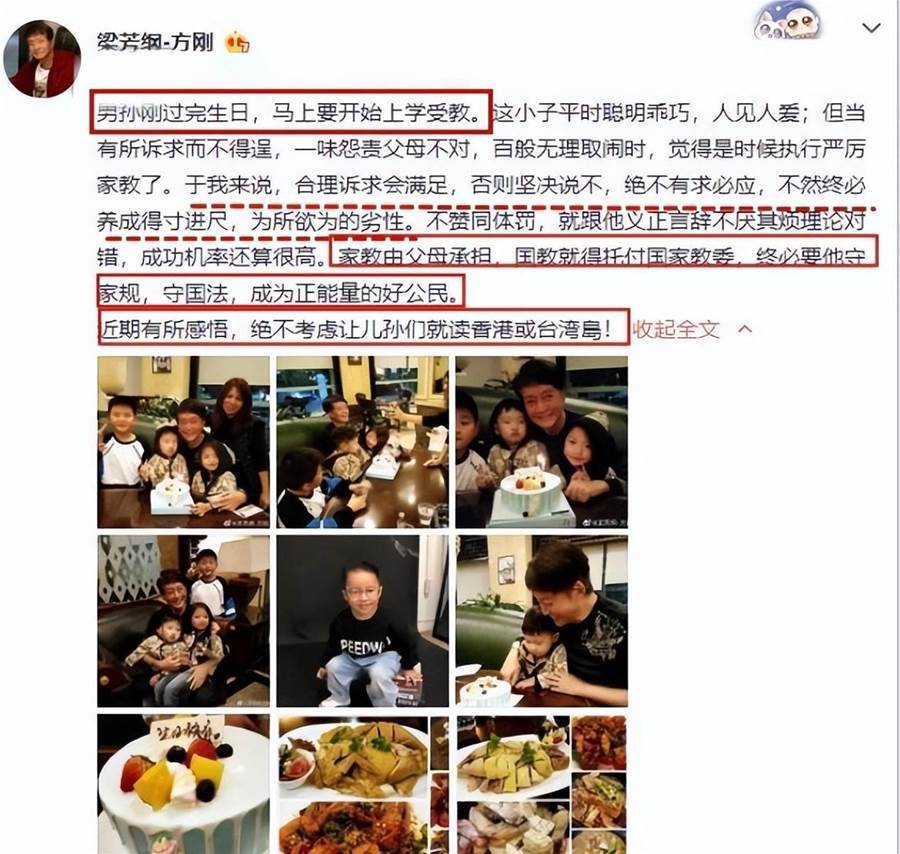Screen dimensions: 900x854
Task: Open the poster's profile avatar
Action: tap(42, 59)
